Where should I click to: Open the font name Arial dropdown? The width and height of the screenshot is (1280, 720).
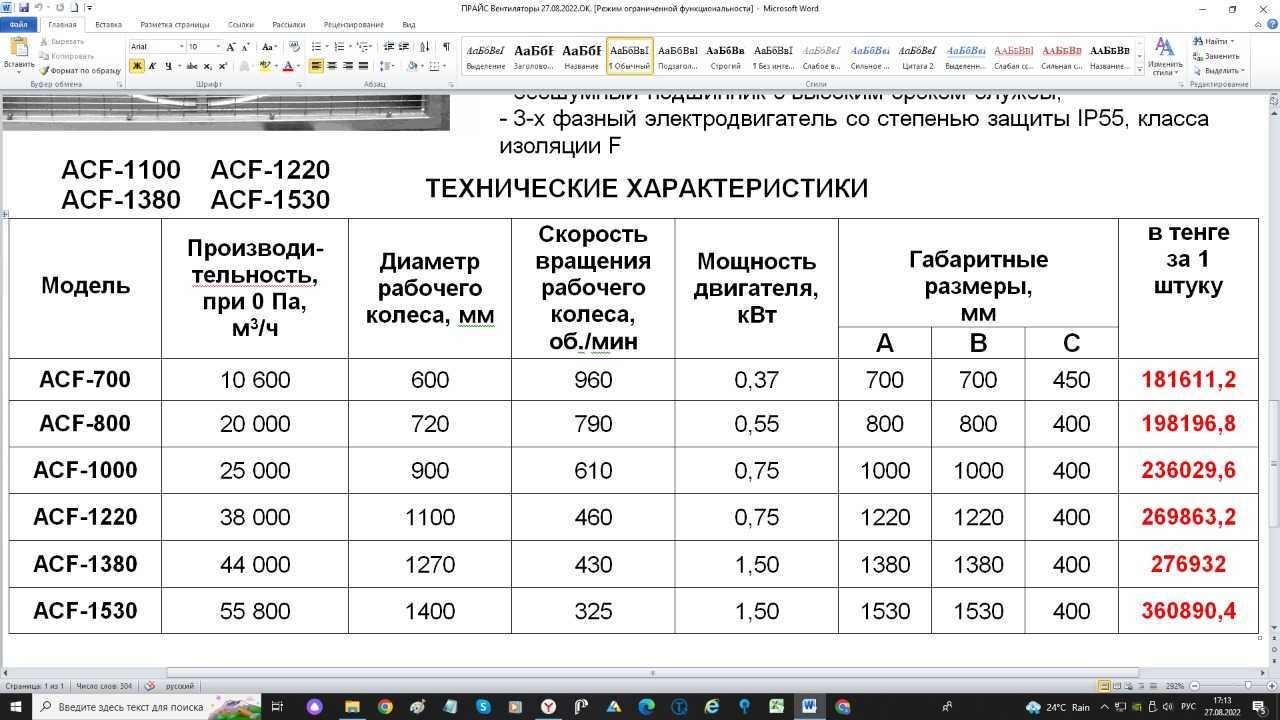click(180, 47)
